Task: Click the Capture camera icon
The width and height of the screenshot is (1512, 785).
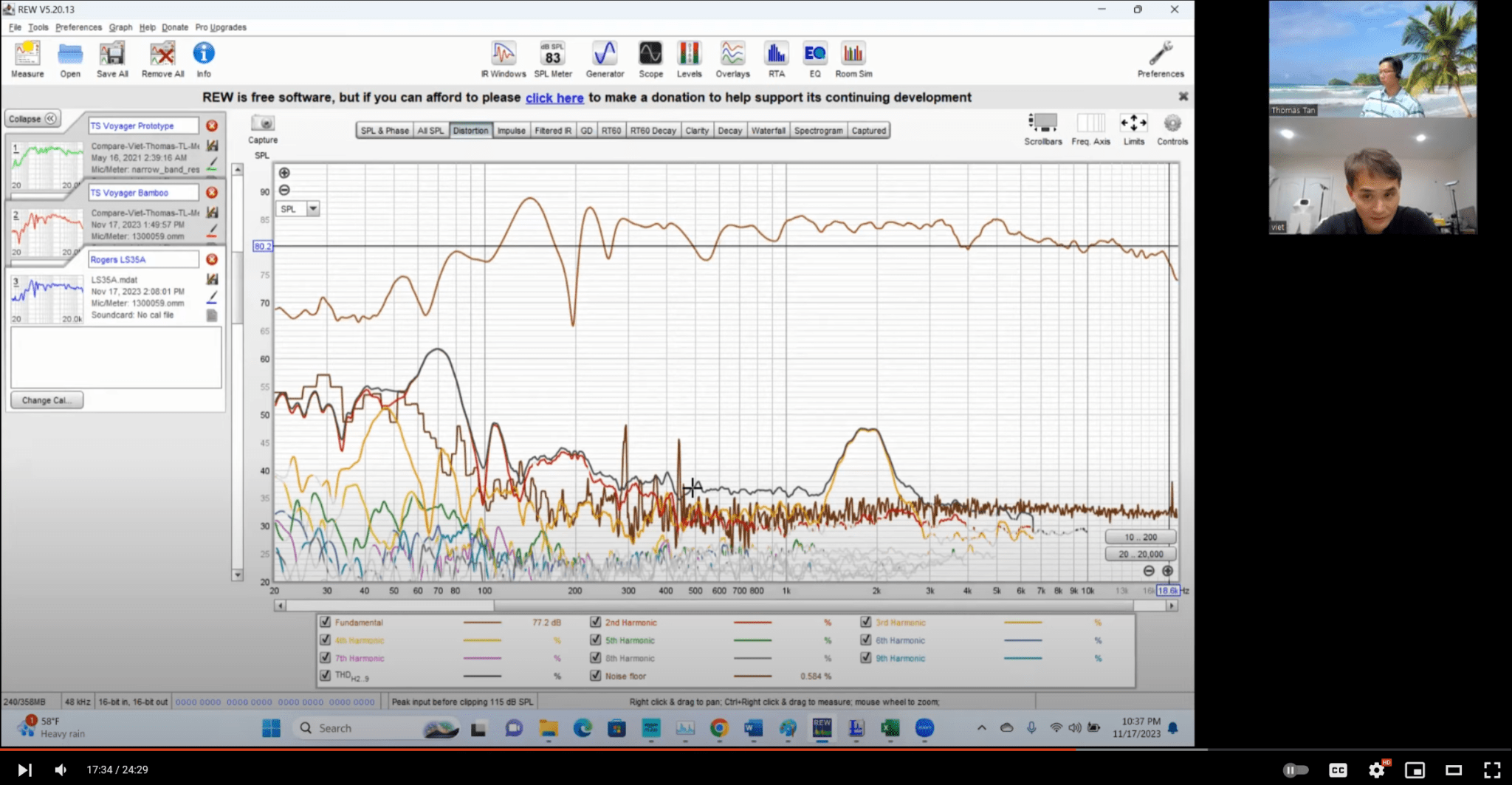Action: click(x=263, y=123)
